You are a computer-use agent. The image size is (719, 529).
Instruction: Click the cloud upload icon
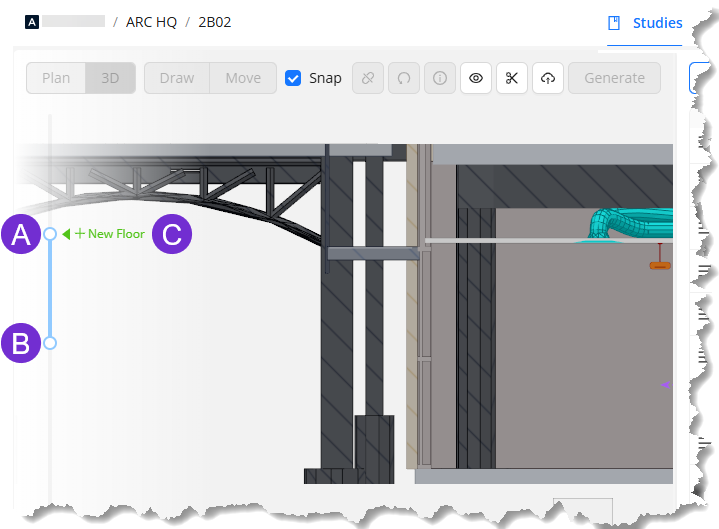548,78
